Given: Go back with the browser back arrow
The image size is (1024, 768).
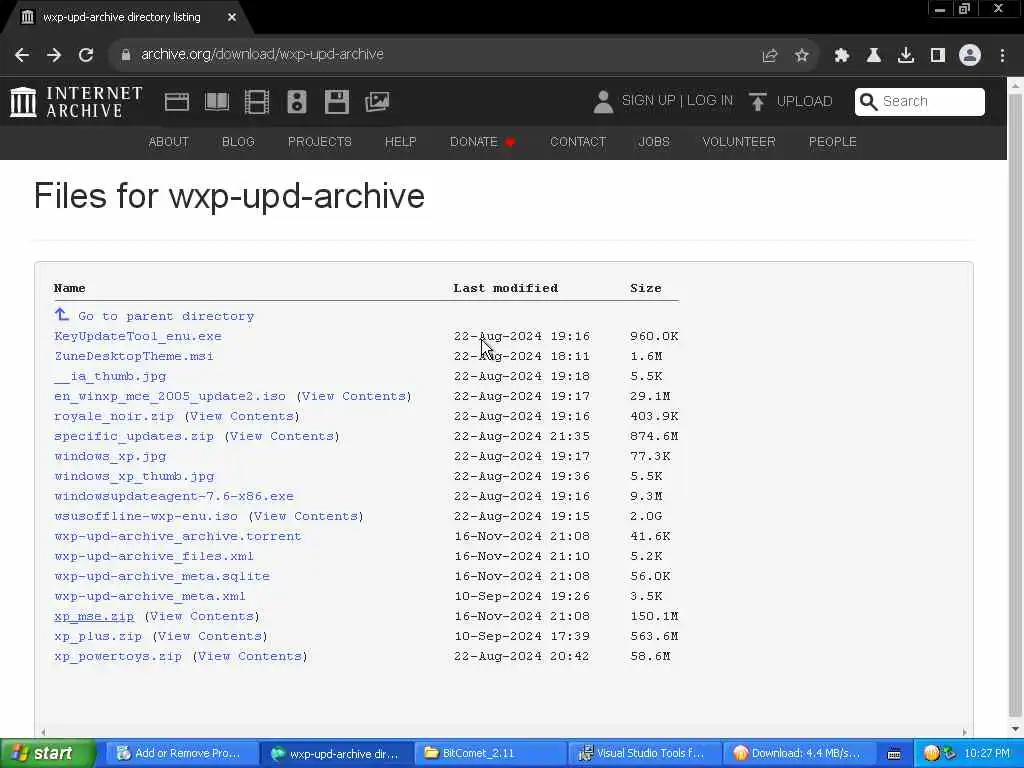Looking at the screenshot, I should 22,55.
